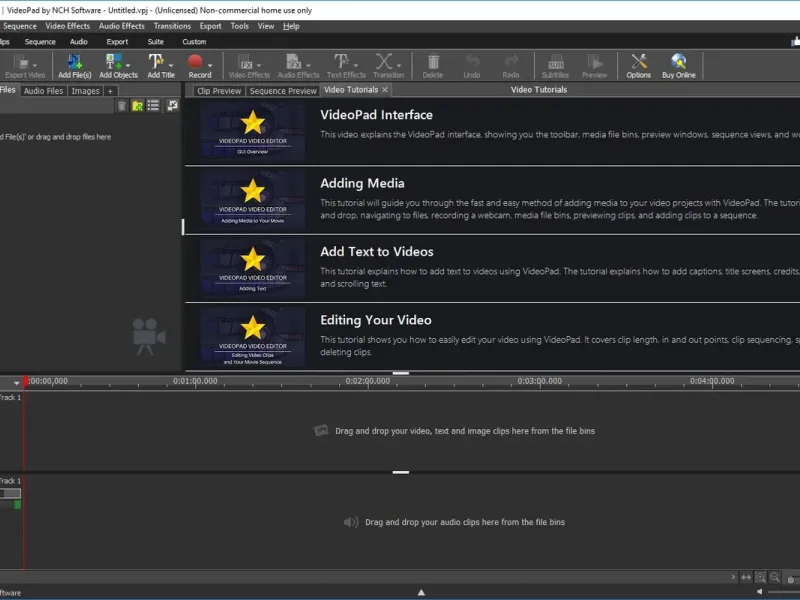Click the Buy Online globe icon
Screen dimensions: 800x600
(678, 62)
